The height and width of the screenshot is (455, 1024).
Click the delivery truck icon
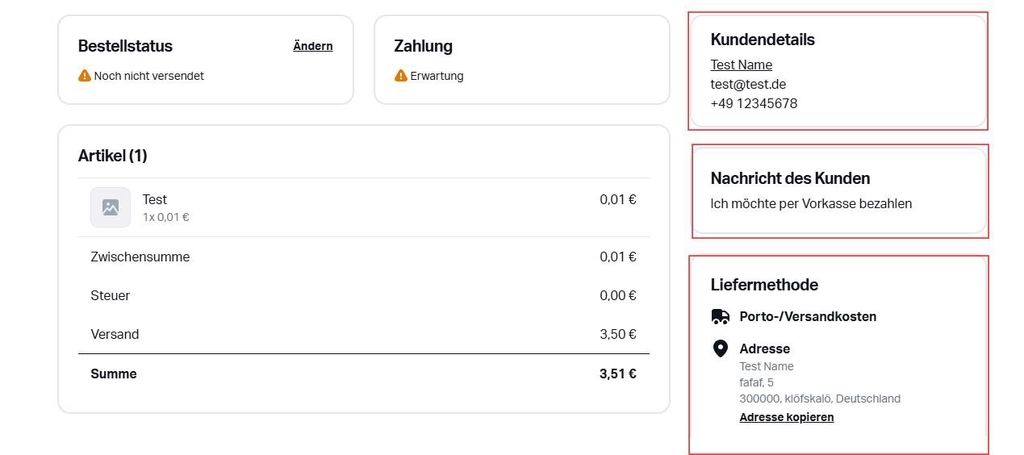pyautogui.click(x=720, y=317)
